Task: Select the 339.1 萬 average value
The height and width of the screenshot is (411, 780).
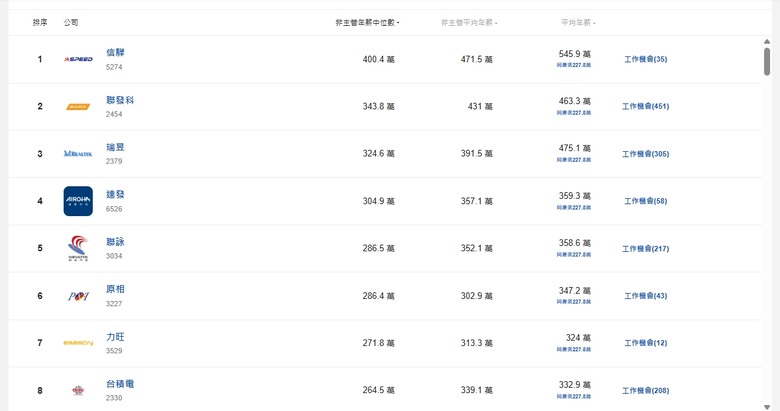Action: (x=477, y=391)
